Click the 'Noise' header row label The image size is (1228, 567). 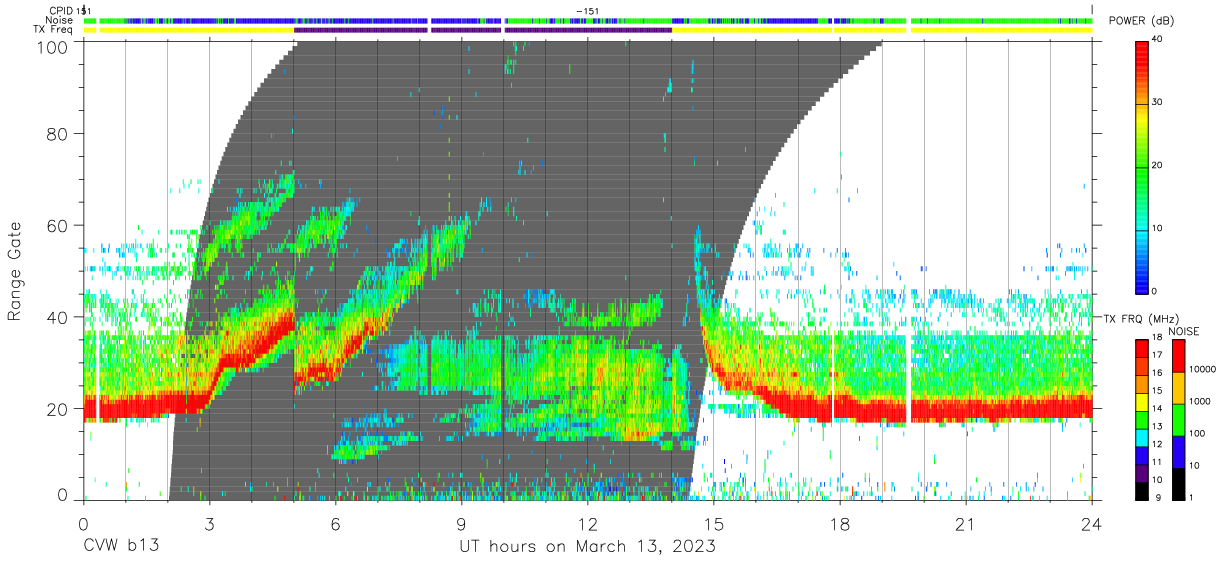(x=60, y=20)
